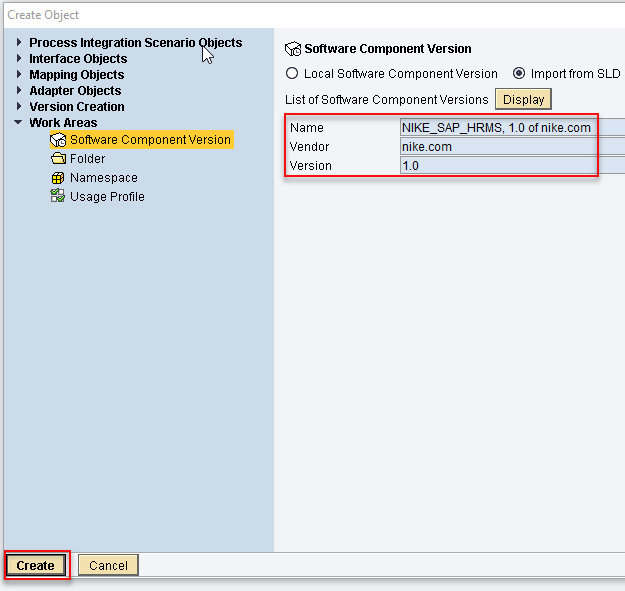The image size is (625, 591).
Task: Select the Usage Profile tree item
Action: coord(98,196)
